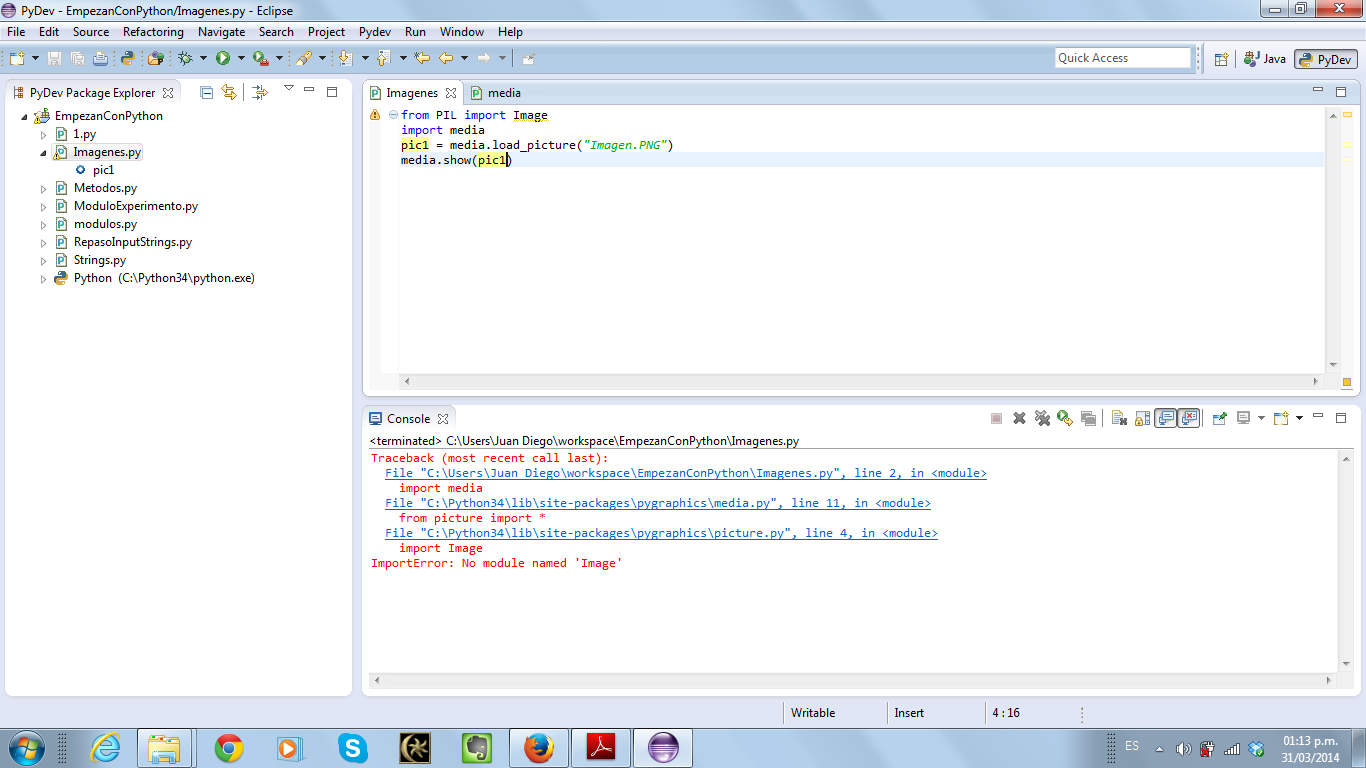Viewport: 1366px width, 768px height.
Task: Pin the console with pin icon
Action: [1219, 419]
